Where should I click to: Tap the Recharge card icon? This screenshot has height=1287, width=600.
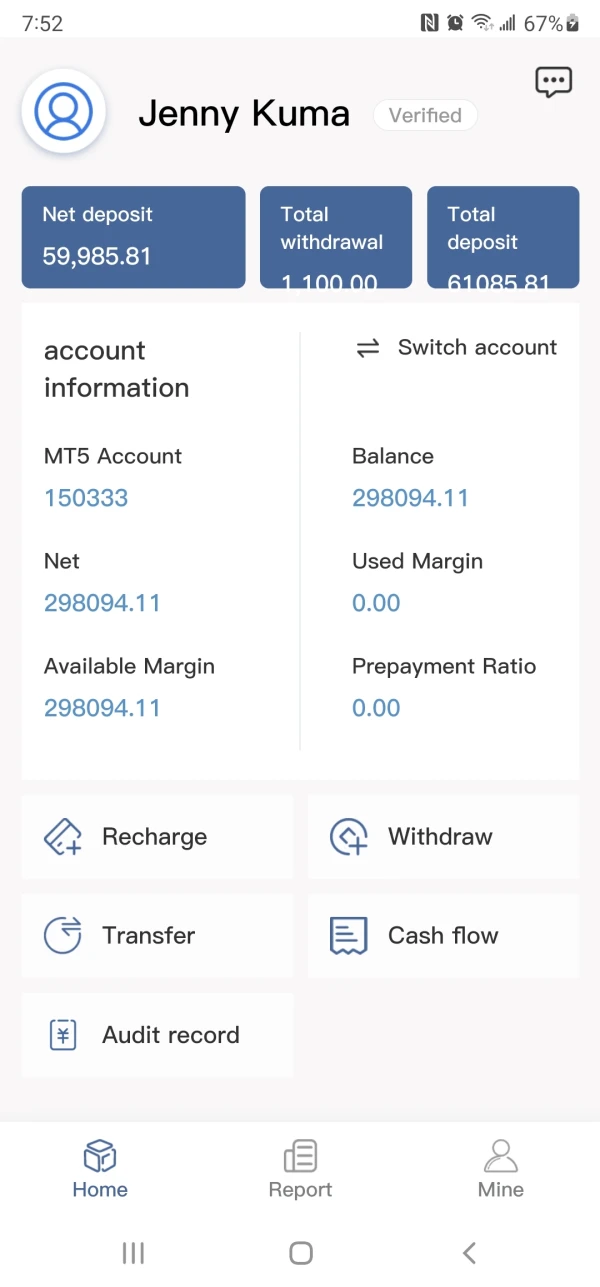pyautogui.click(x=63, y=837)
